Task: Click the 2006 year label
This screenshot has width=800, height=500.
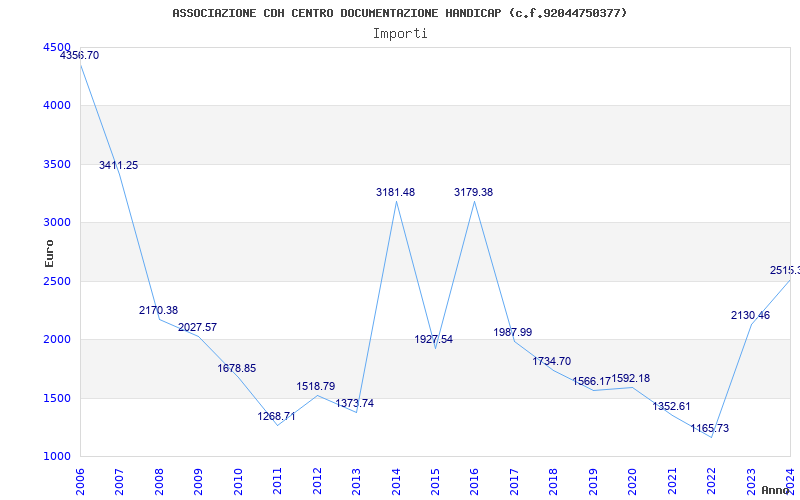Action: 80,481
